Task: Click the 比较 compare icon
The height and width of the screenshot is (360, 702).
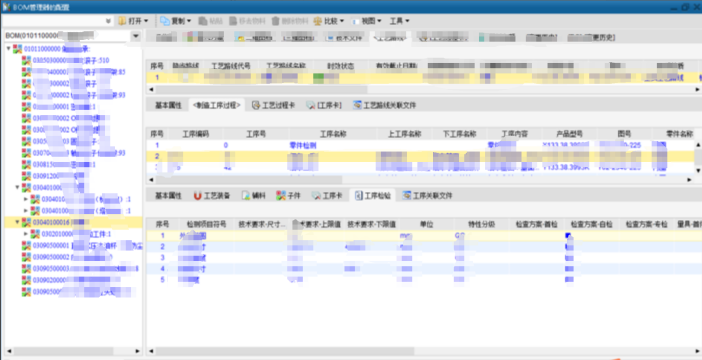Action: pyautogui.click(x=317, y=21)
